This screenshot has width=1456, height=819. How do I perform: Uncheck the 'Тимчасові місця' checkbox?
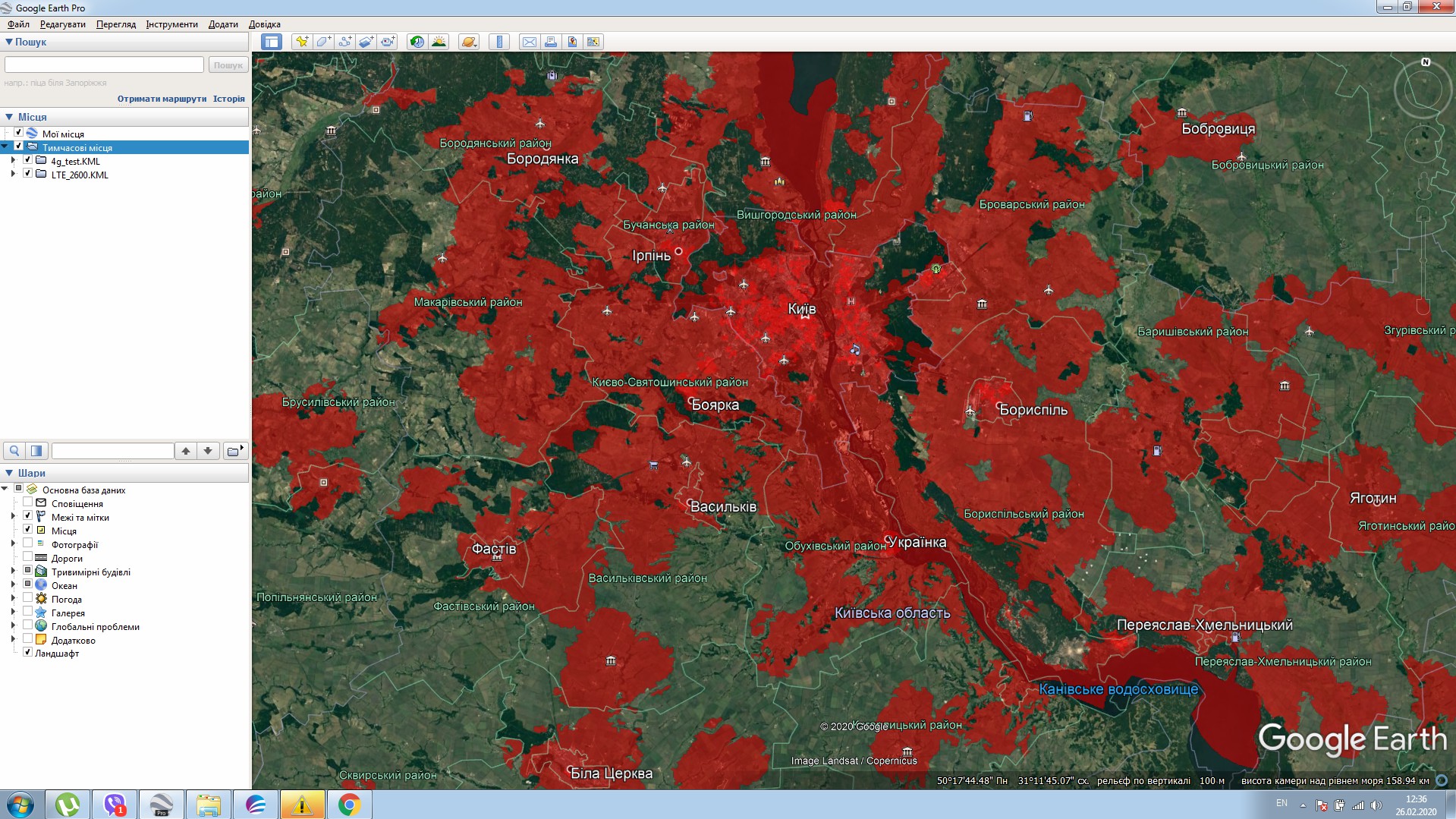coord(19,146)
